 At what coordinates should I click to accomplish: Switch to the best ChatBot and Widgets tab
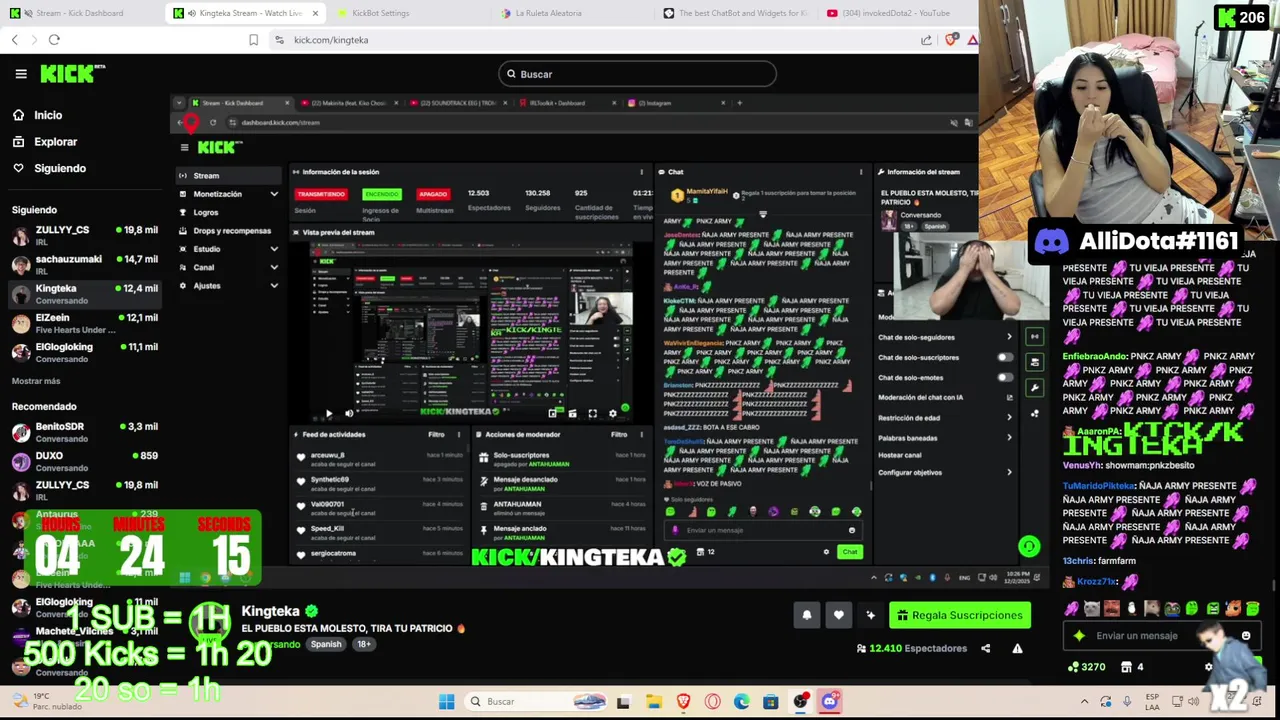click(x=736, y=13)
